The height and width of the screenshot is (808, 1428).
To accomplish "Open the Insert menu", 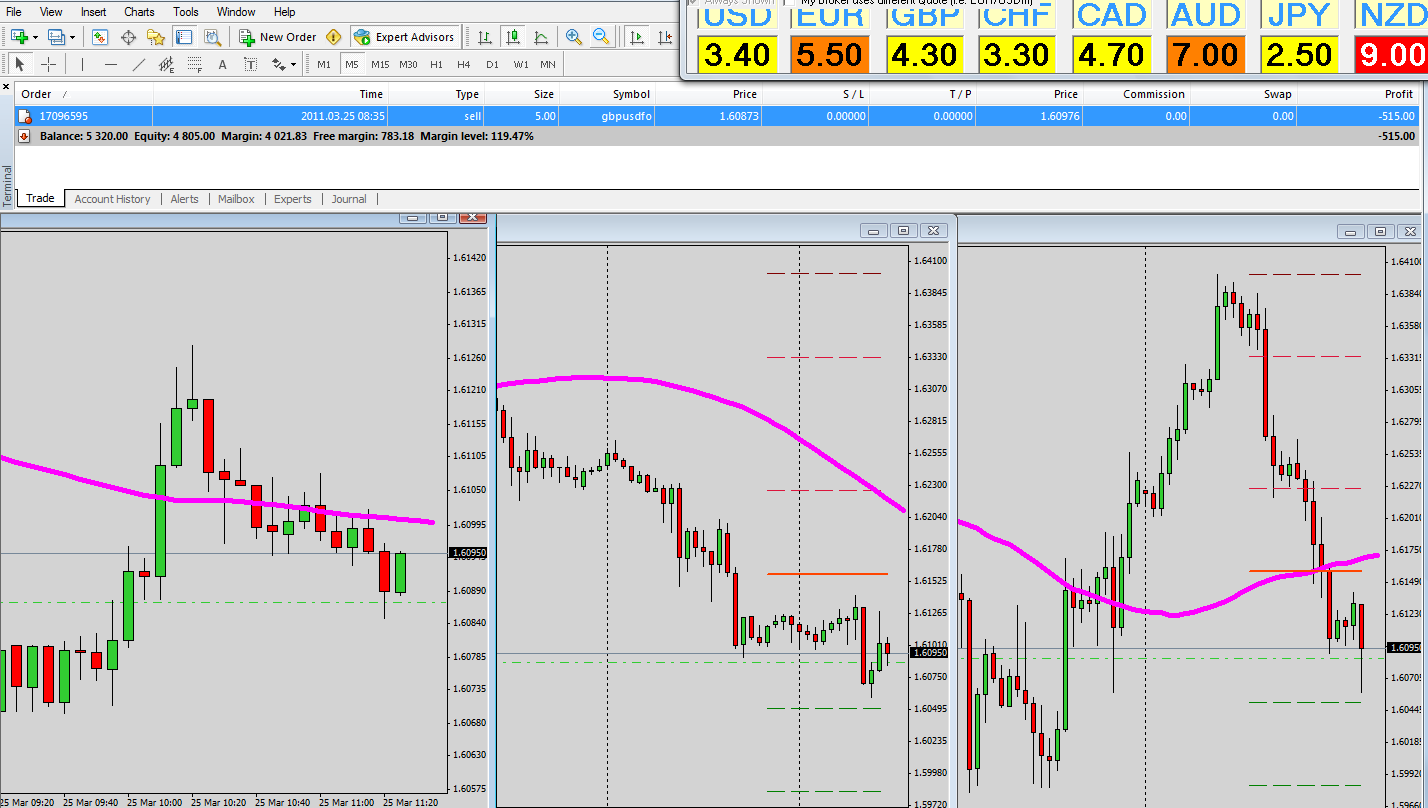I will click(x=94, y=12).
